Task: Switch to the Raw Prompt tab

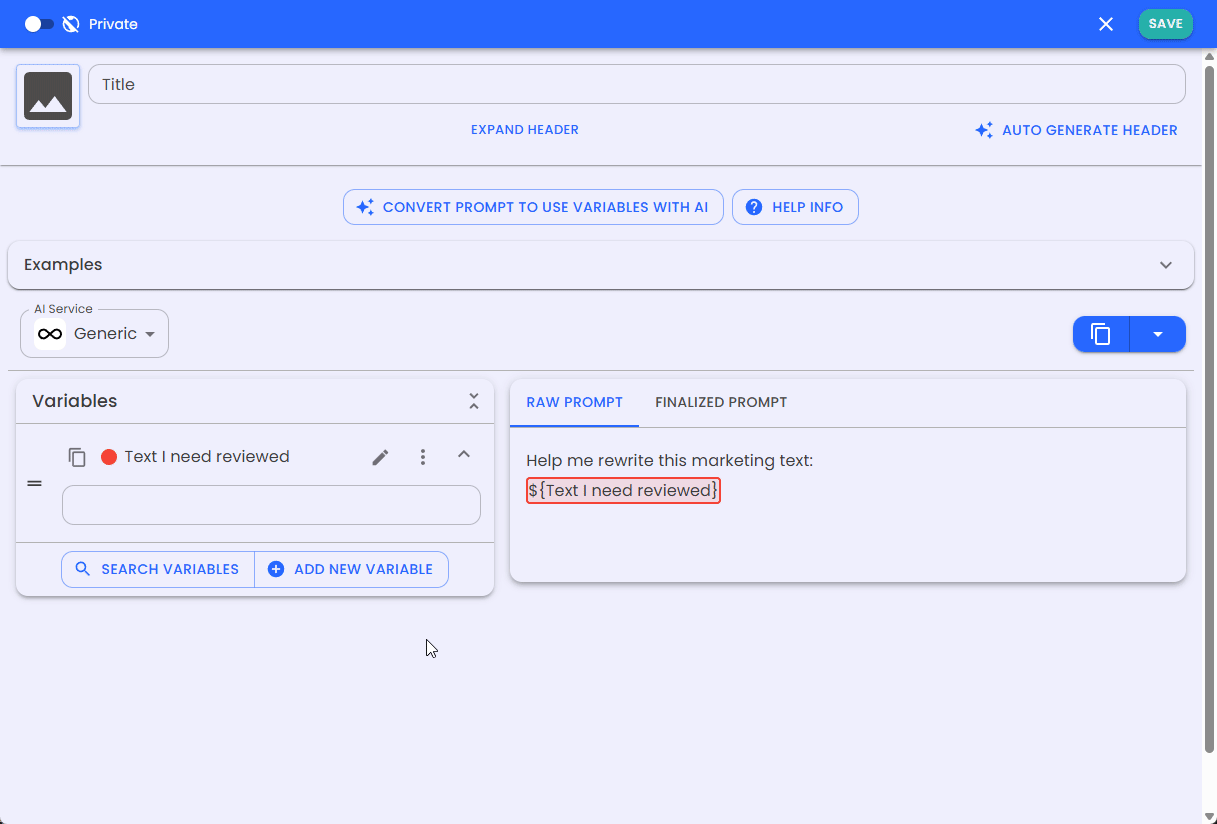Action: pyautogui.click(x=575, y=402)
